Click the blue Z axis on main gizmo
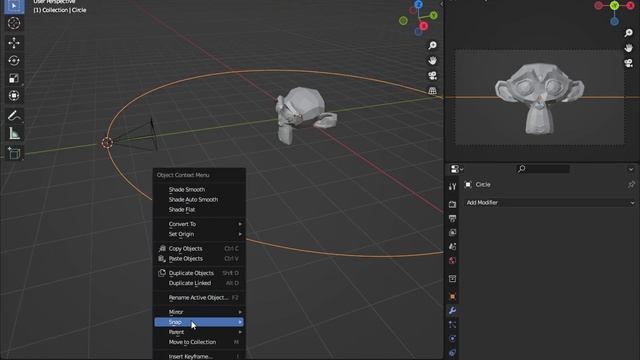 click(418, 4)
